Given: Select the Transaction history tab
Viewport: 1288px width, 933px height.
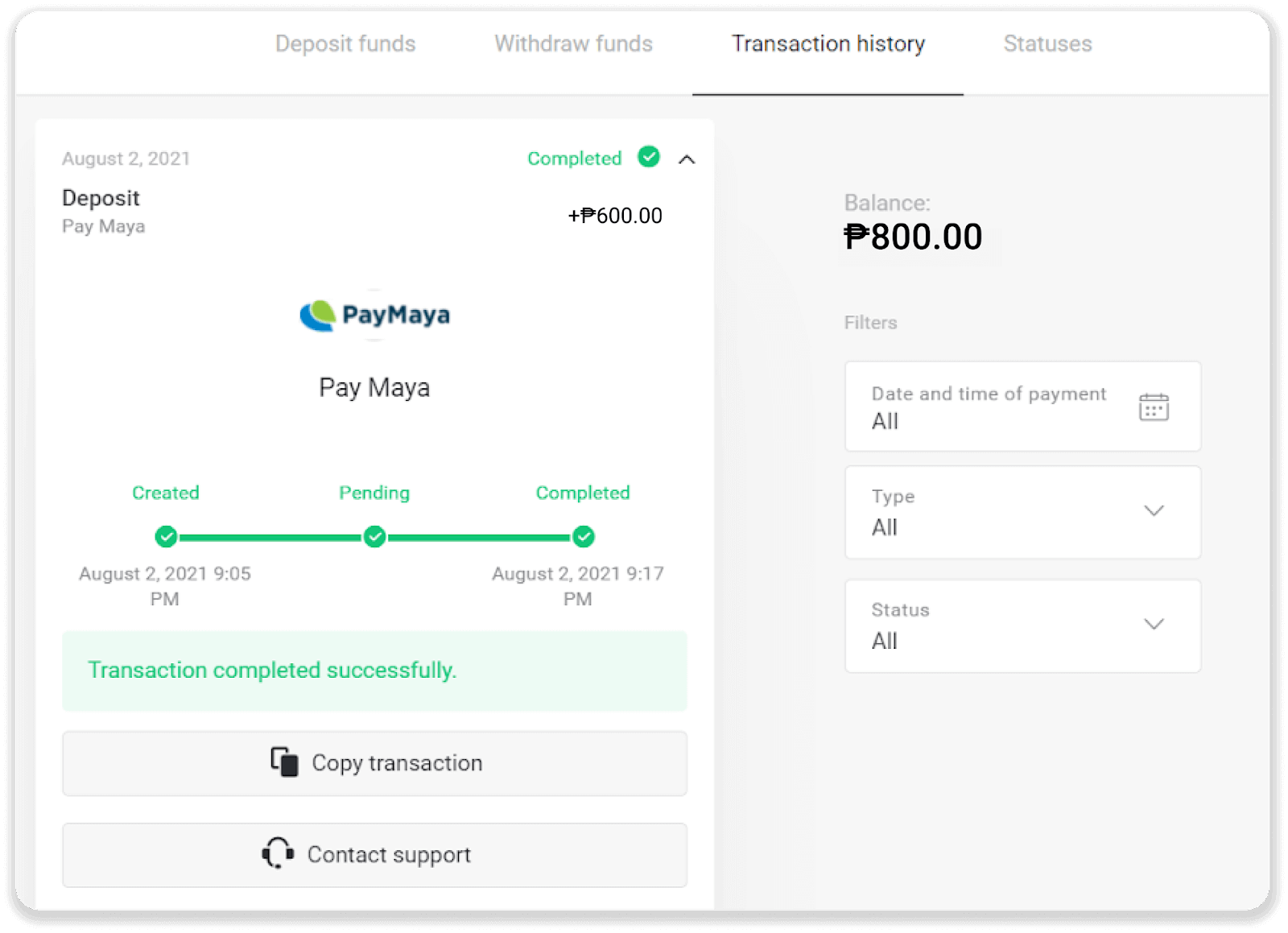Looking at the screenshot, I should pyautogui.click(x=828, y=43).
